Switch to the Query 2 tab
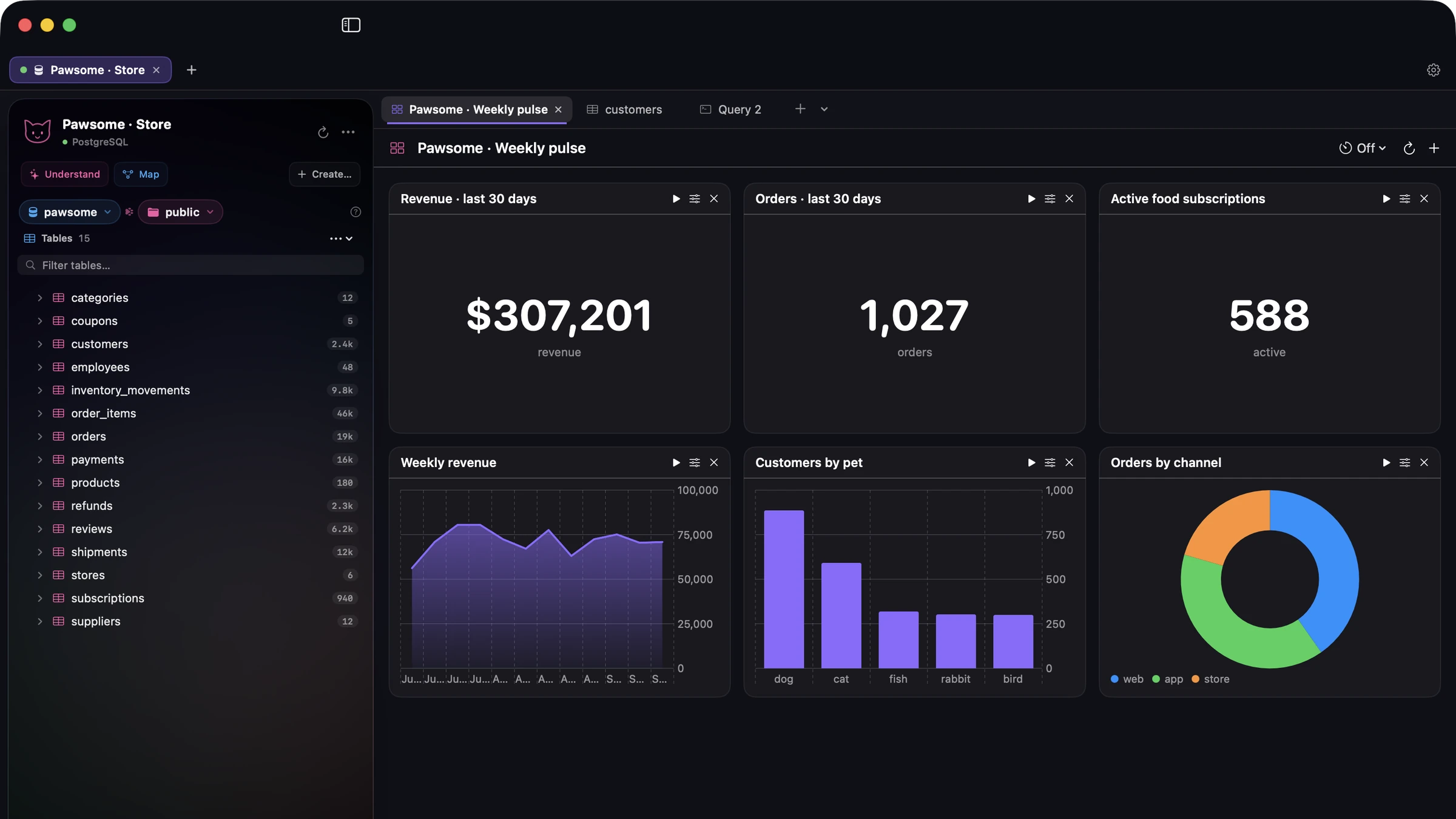This screenshot has height=819, width=1456. [x=730, y=109]
